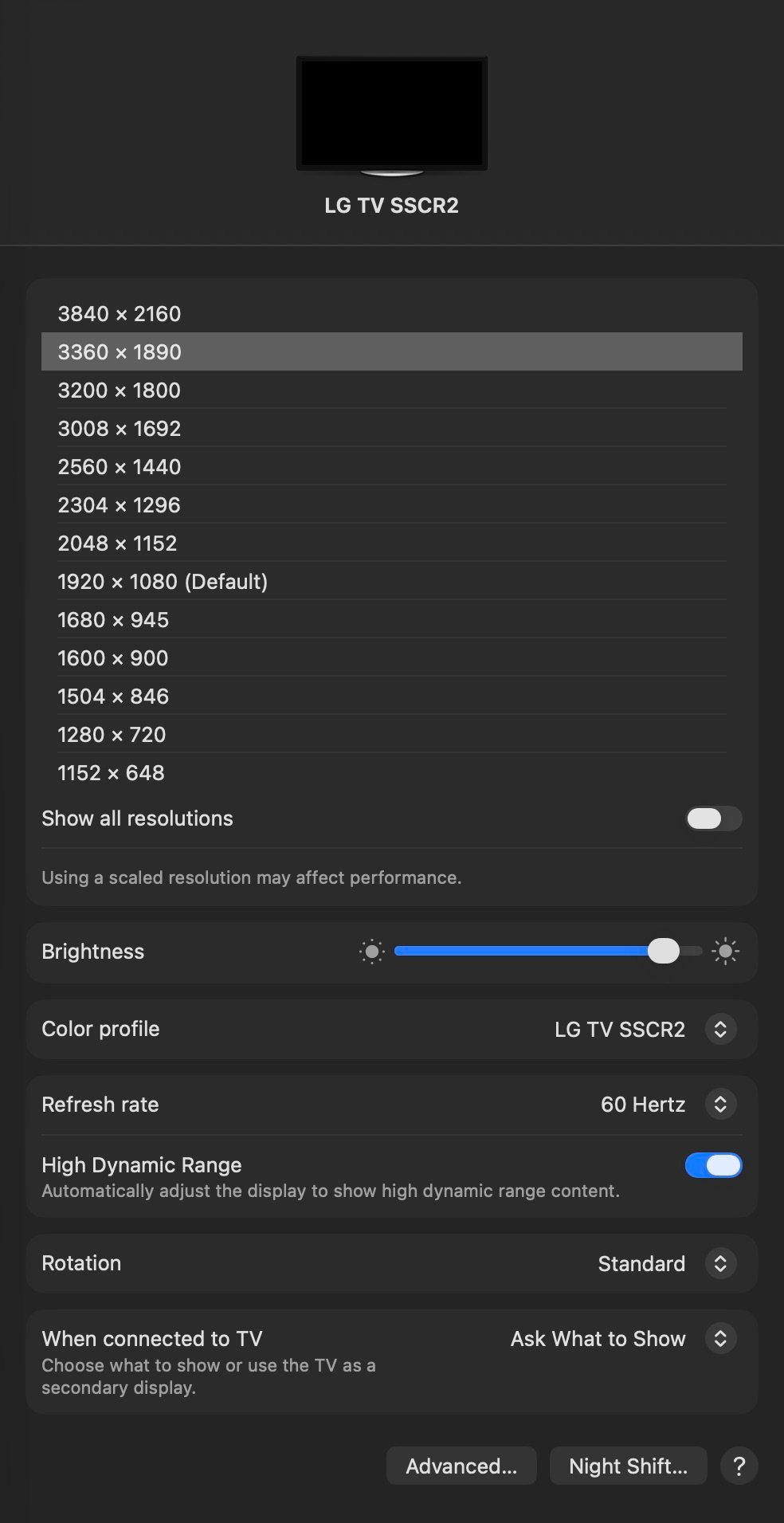Select the highlighted 3360 × 1890 resolution

coord(392,351)
